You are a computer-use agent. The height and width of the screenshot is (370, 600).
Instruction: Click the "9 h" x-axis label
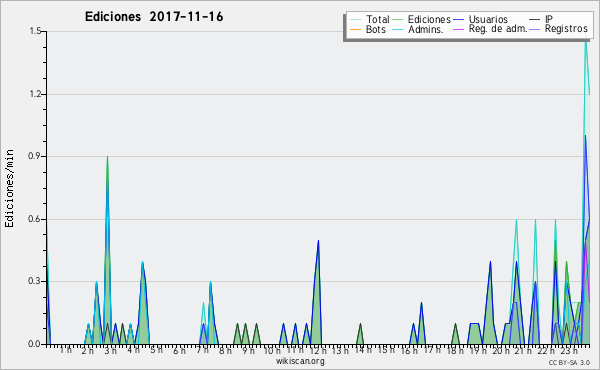248,351
